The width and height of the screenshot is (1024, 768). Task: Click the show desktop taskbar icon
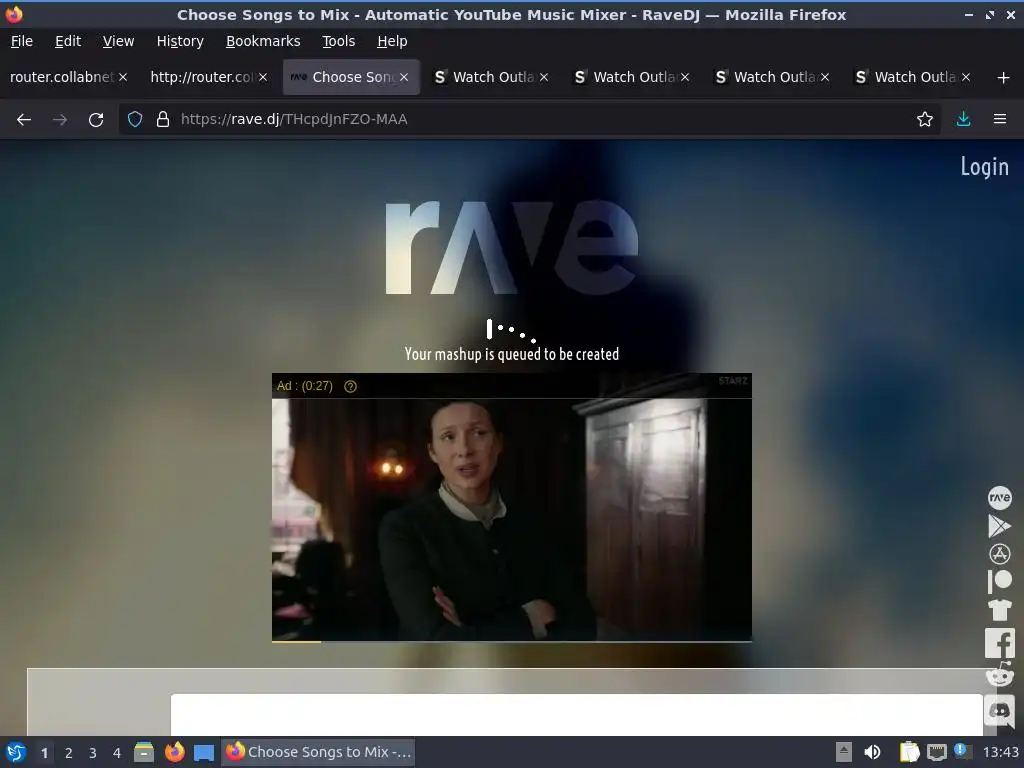pyautogui.click(x=204, y=753)
